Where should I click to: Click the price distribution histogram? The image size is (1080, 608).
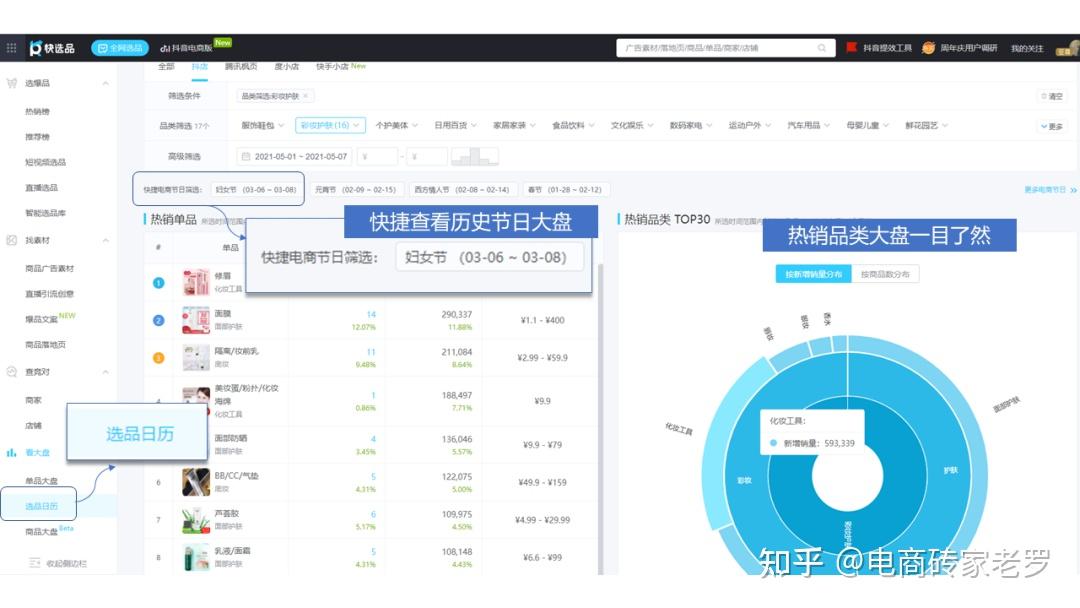pyautogui.click(x=475, y=156)
